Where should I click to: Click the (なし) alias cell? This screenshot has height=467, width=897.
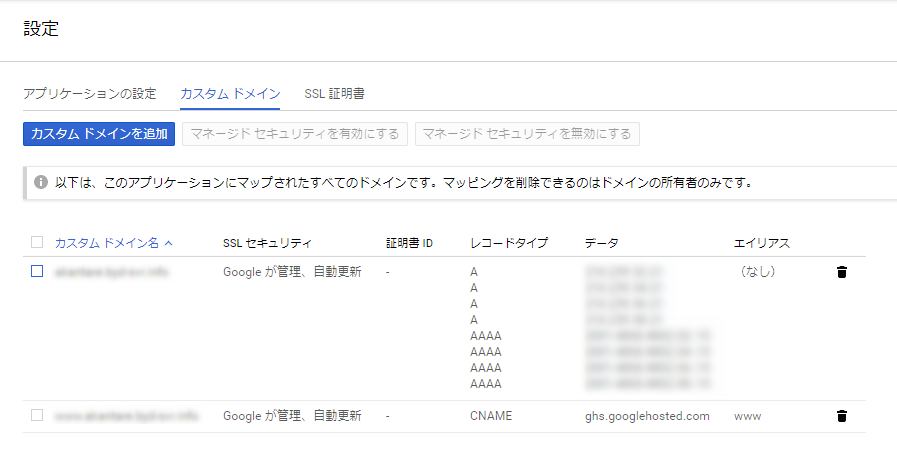[758, 272]
